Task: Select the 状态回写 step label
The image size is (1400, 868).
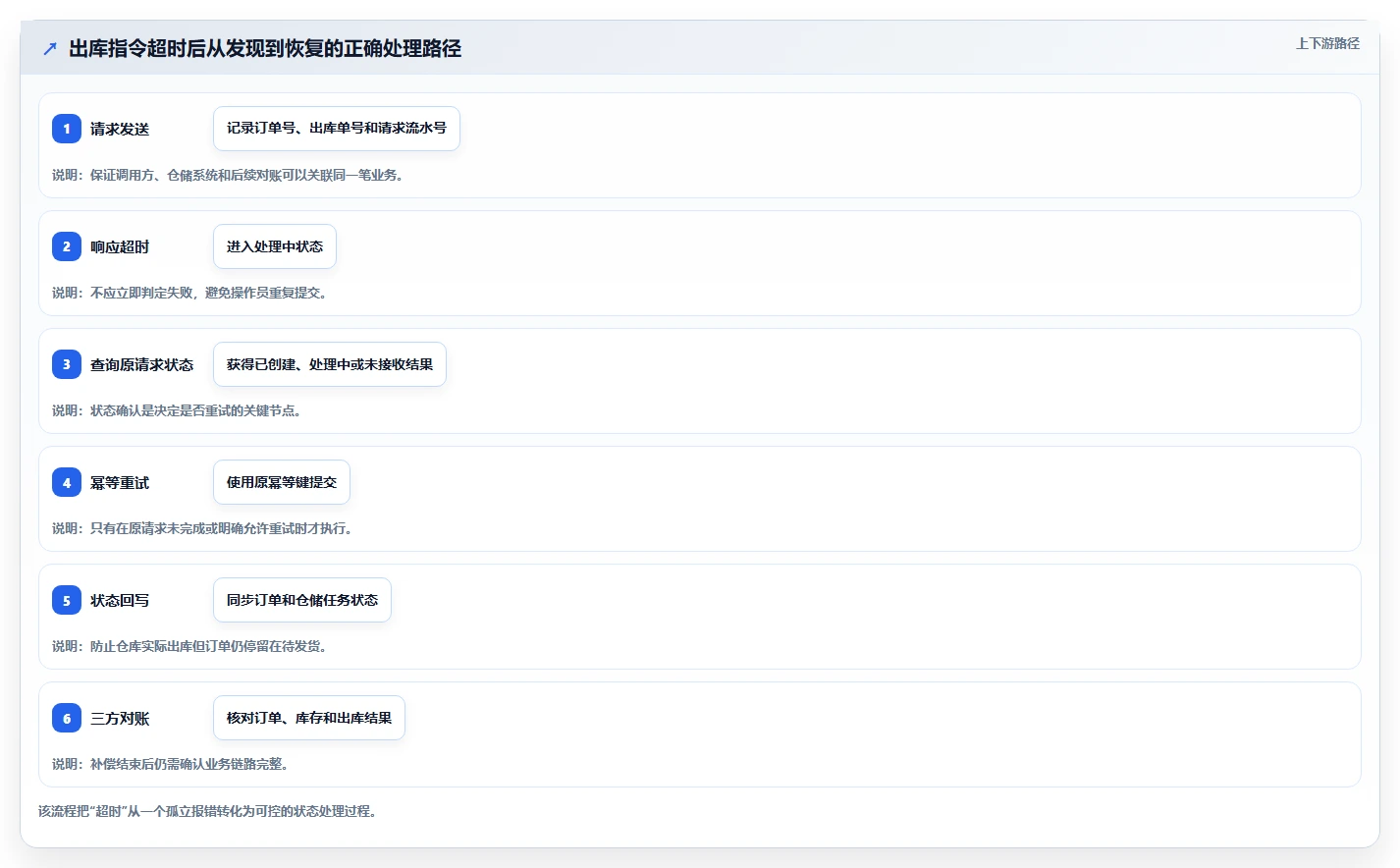Action: [x=120, y=600]
